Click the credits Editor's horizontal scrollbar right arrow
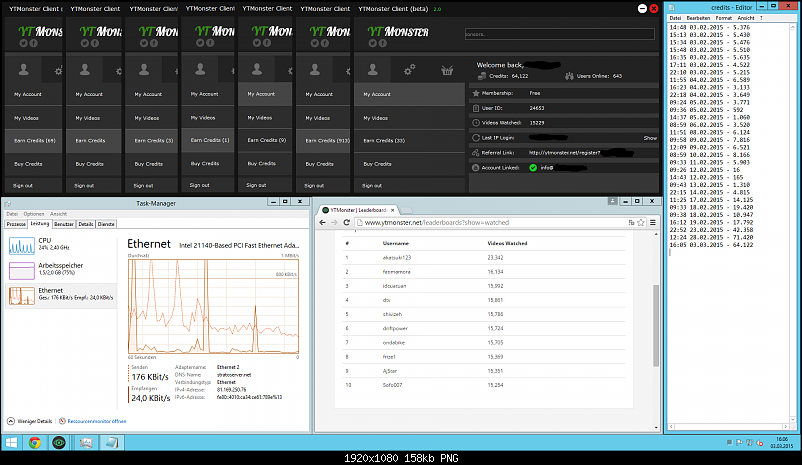Image resolution: width=802 pixels, height=465 pixels. click(x=786, y=426)
